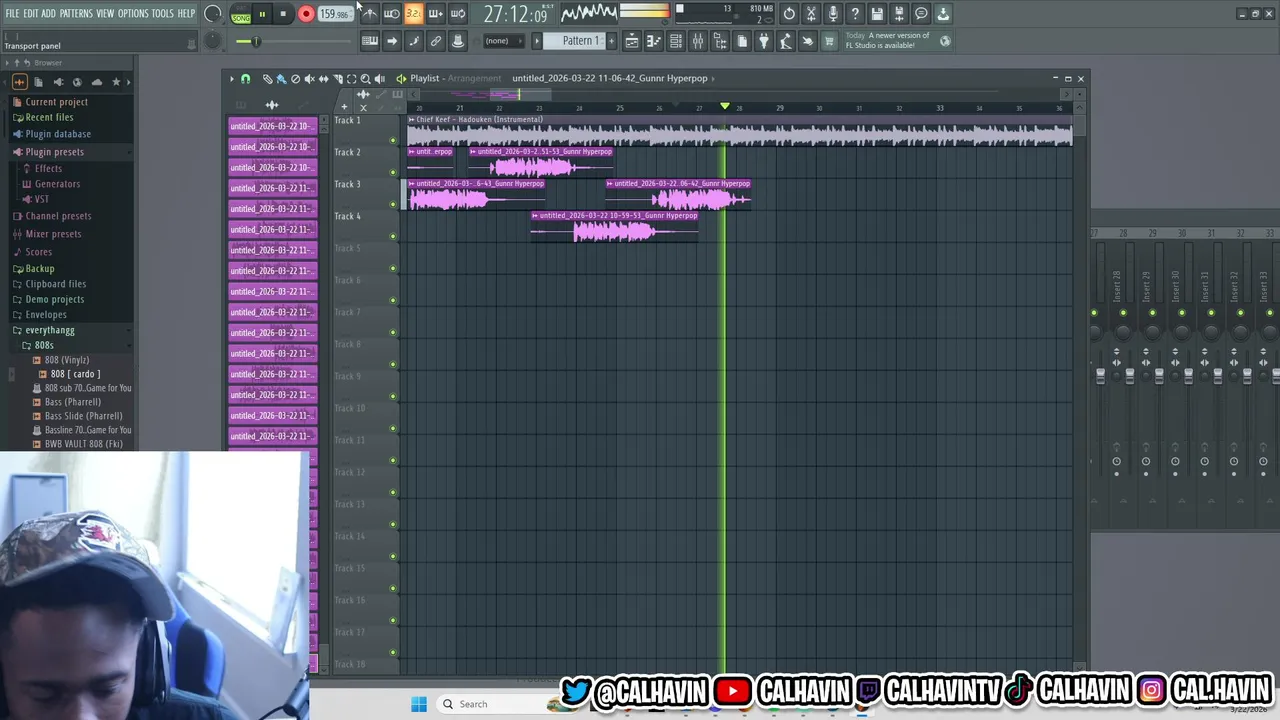Mute Track 1 with its green toggle

point(393,140)
